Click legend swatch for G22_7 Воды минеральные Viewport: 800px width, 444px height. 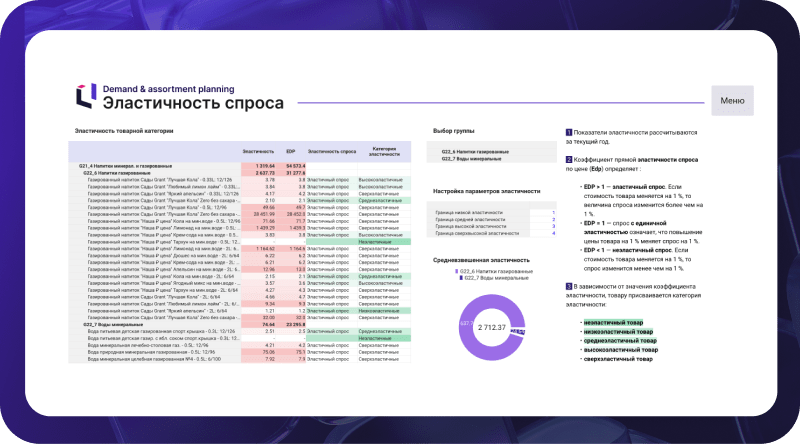click(461, 278)
